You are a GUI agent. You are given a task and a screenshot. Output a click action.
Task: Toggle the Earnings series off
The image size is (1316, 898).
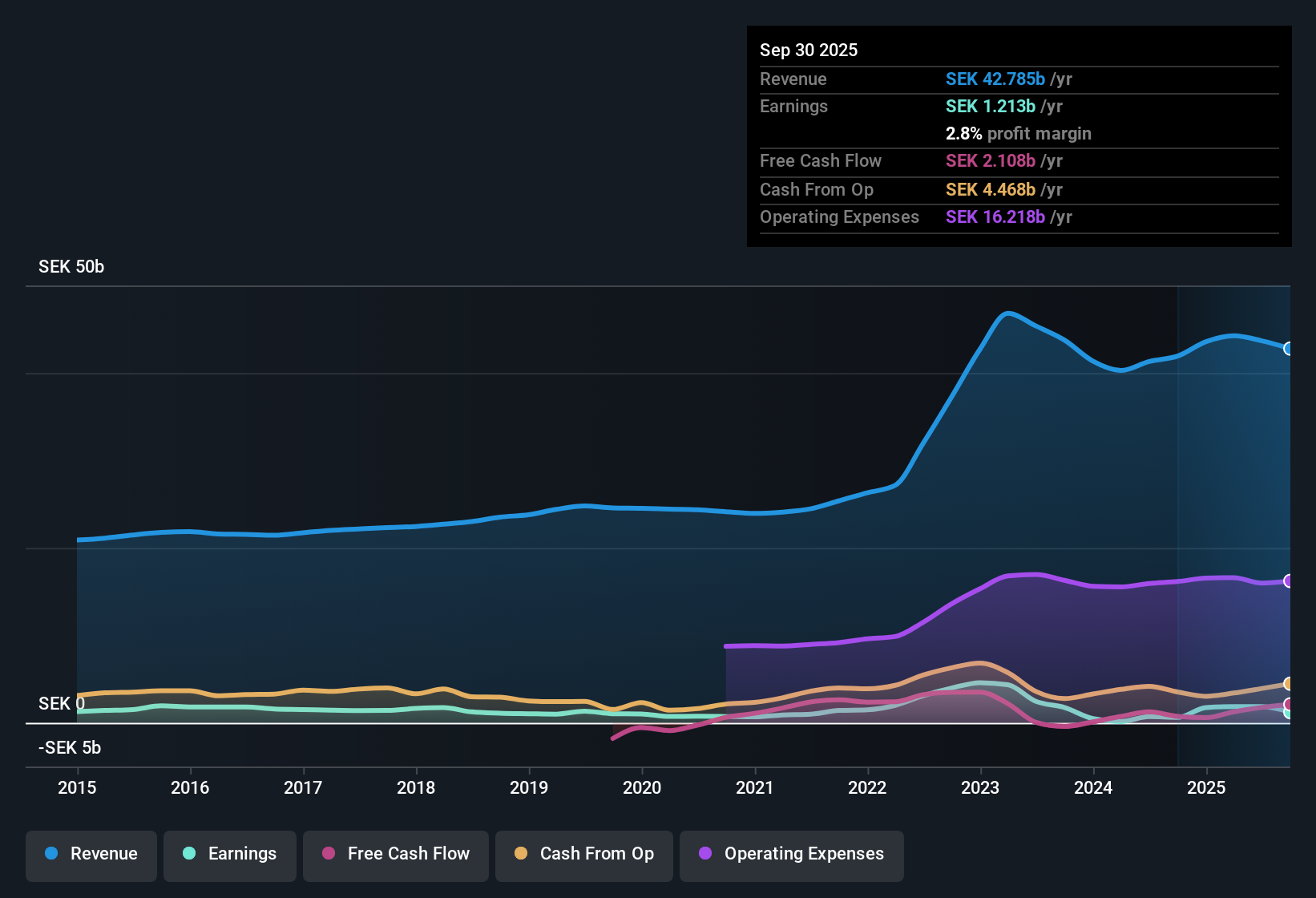(229, 854)
